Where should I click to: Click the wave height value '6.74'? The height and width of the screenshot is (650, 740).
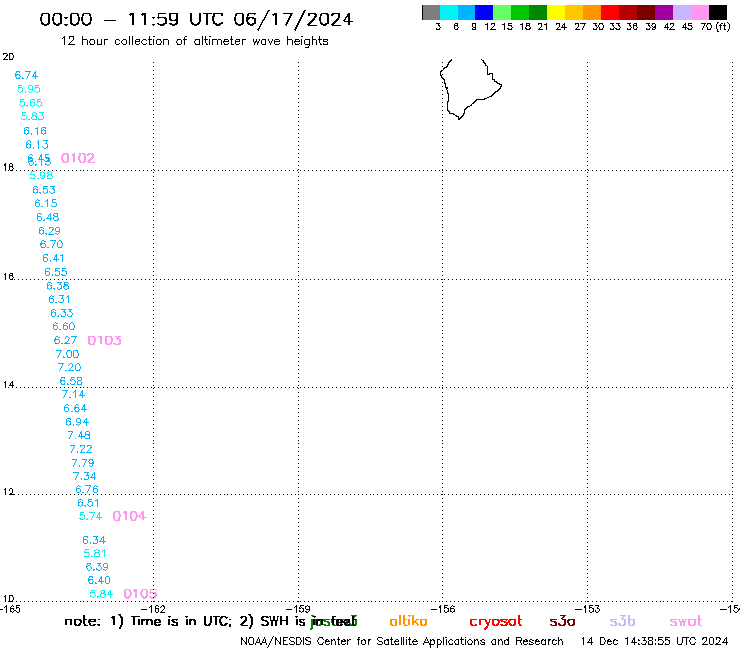(26, 75)
